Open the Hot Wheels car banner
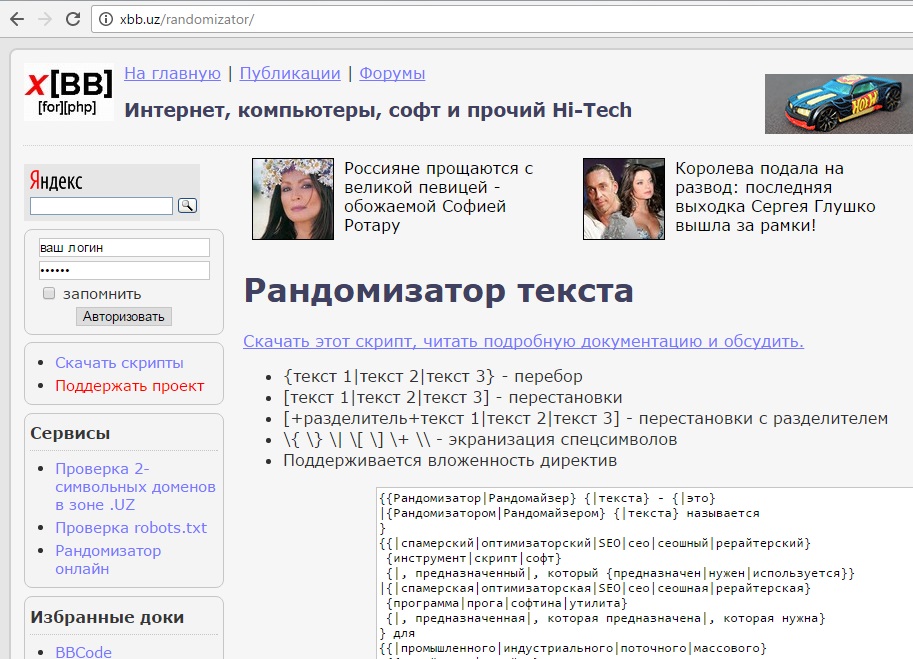913x659 pixels. 838,104
